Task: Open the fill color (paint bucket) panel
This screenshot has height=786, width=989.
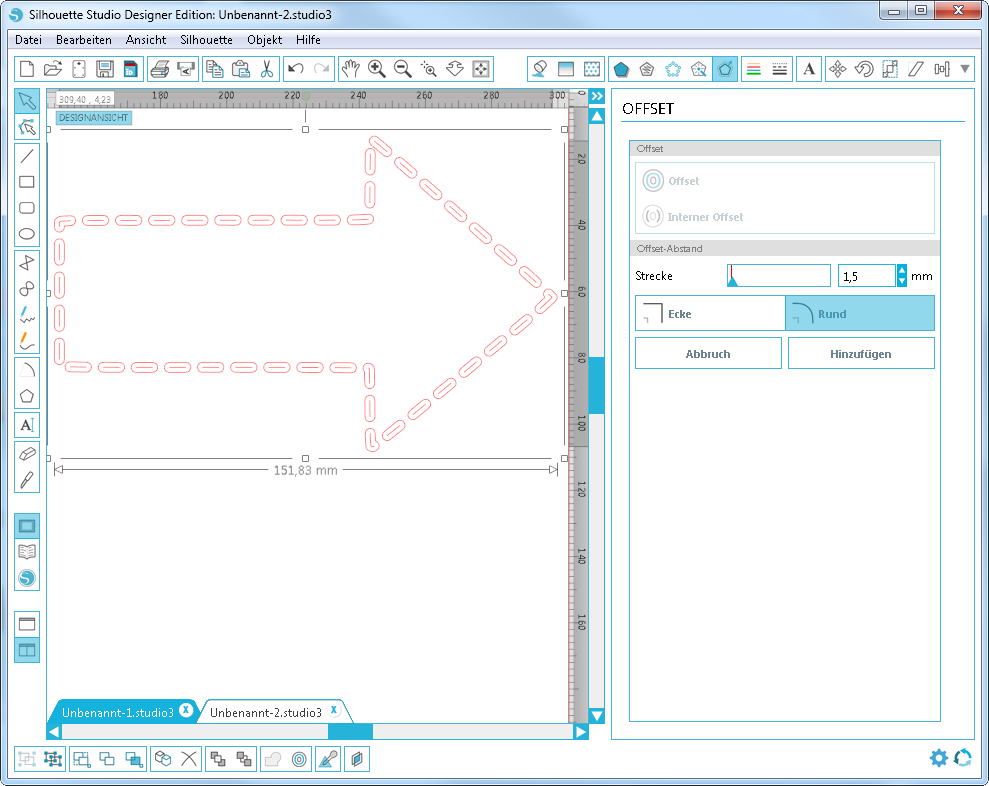Action: 540,68
